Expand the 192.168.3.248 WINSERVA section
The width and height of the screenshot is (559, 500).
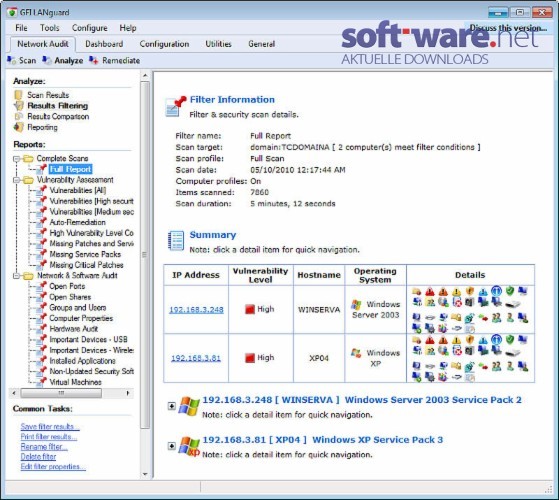[171, 406]
